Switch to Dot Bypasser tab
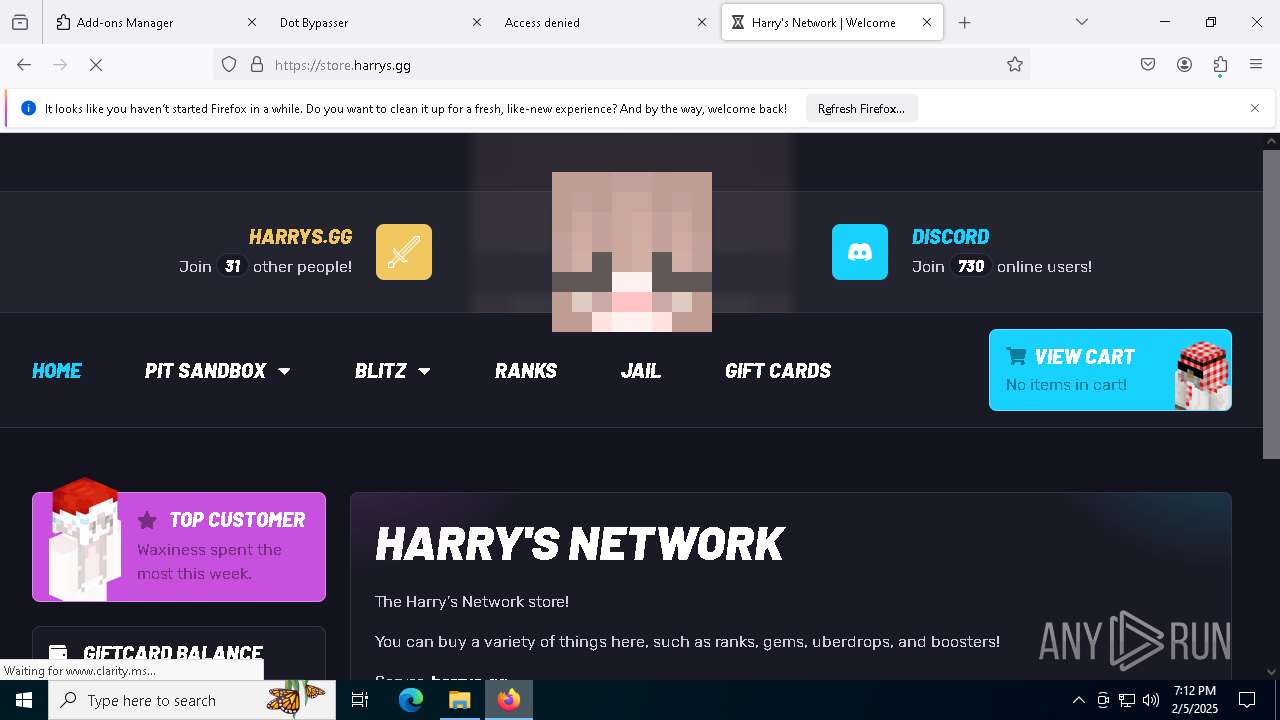 point(380,22)
